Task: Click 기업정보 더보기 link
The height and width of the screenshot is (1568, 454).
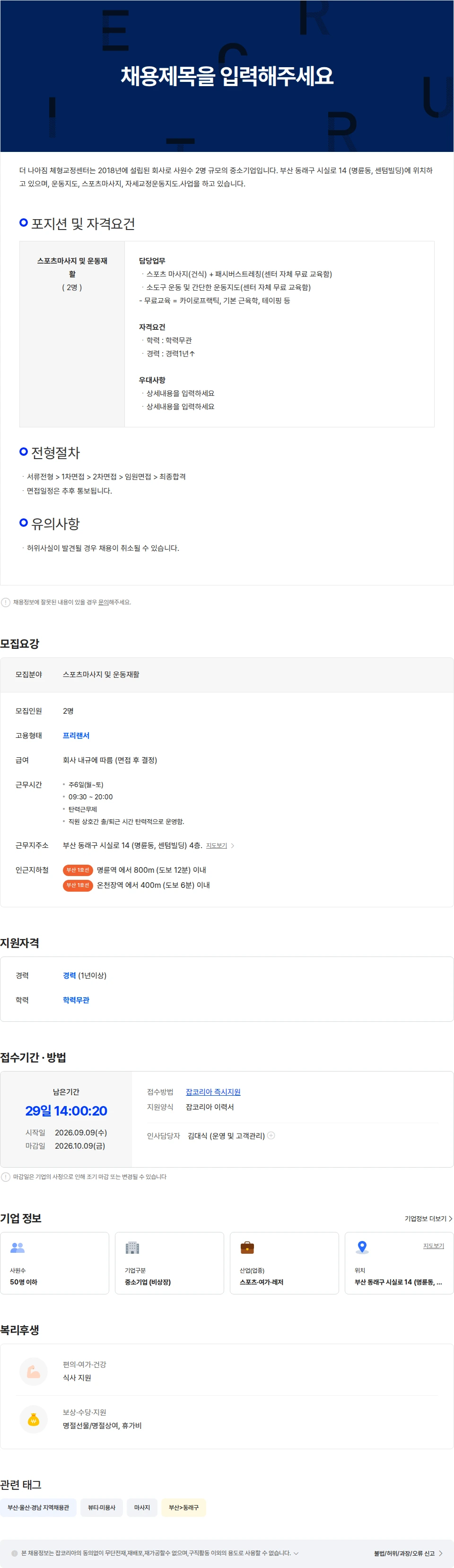Action: click(x=428, y=1219)
